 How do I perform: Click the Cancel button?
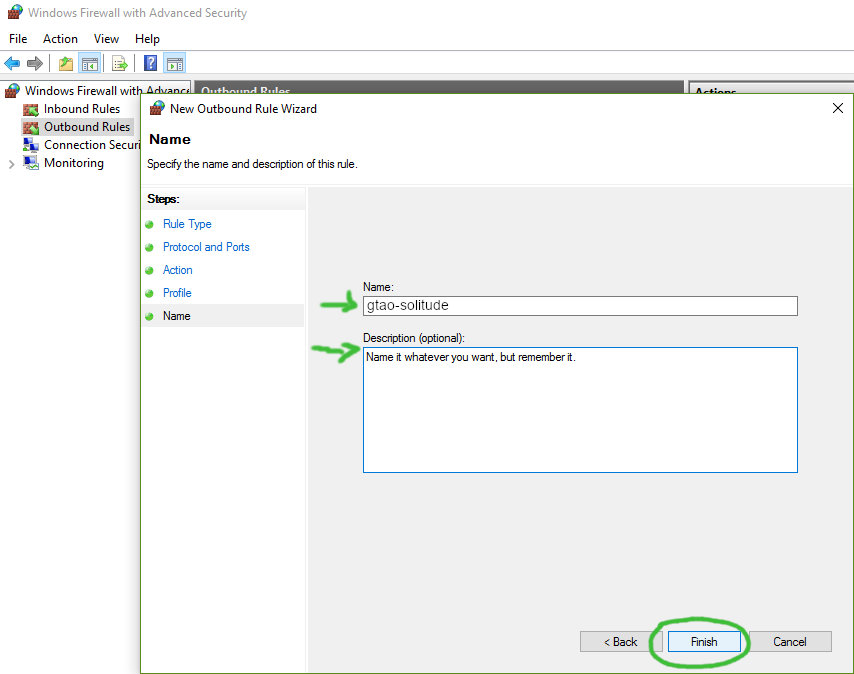click(x=790, y=641)
